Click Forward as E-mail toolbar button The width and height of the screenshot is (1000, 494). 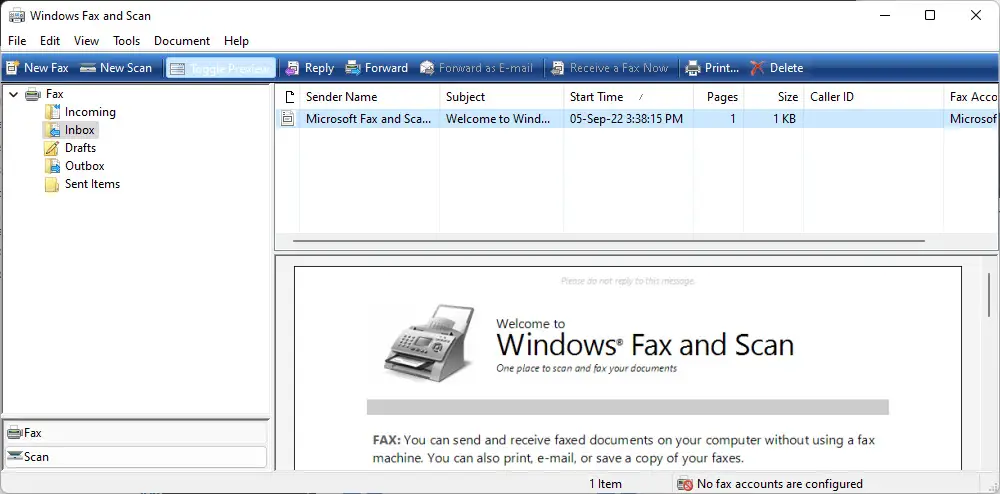(476, 68)
